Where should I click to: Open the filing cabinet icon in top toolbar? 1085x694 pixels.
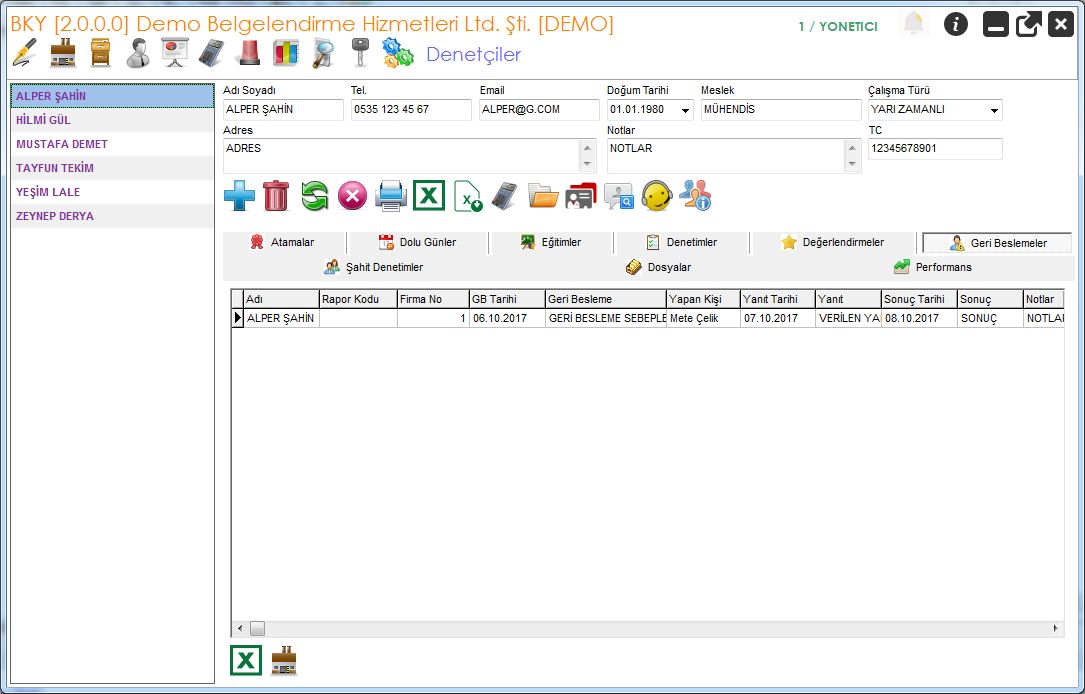pos(101,53)
